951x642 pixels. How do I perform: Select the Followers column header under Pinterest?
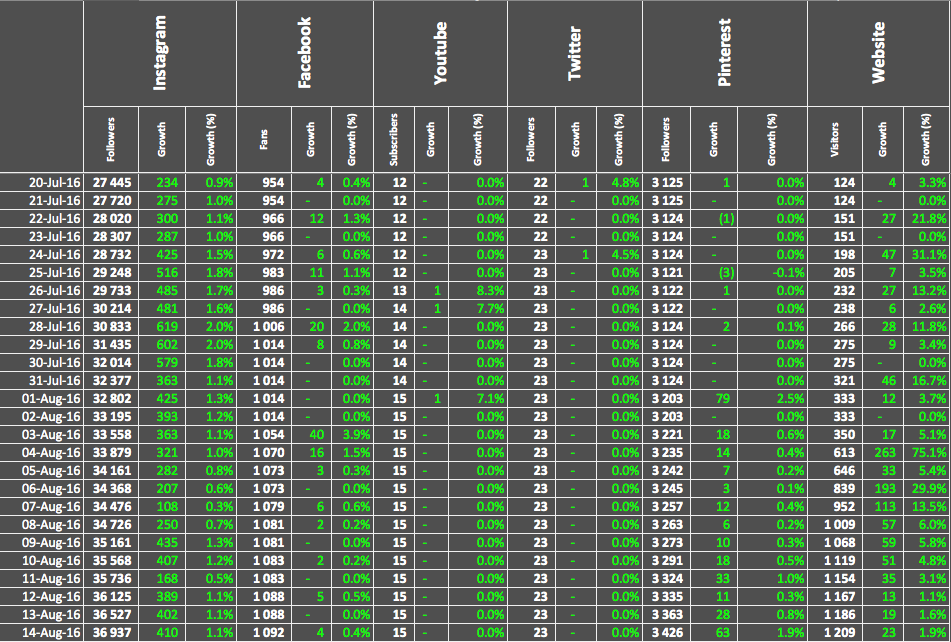[x=667, y=139]
